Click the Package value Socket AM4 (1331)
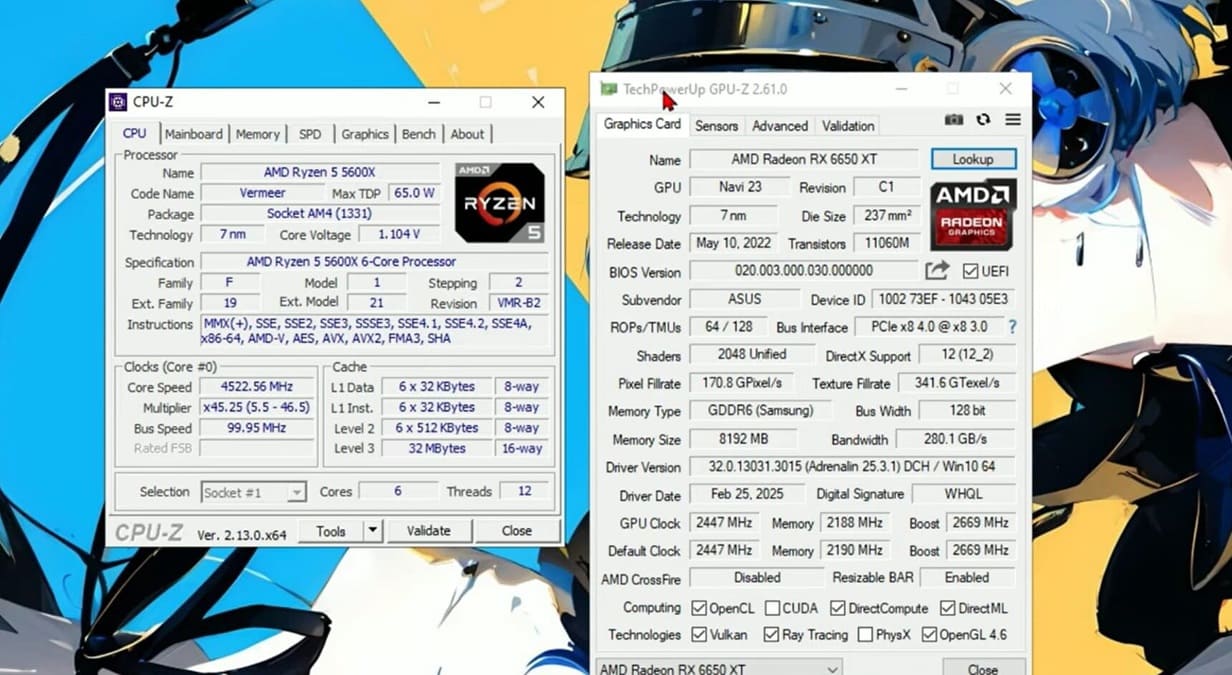Viewport: 1232px width, 675px height. click(320, 214)
